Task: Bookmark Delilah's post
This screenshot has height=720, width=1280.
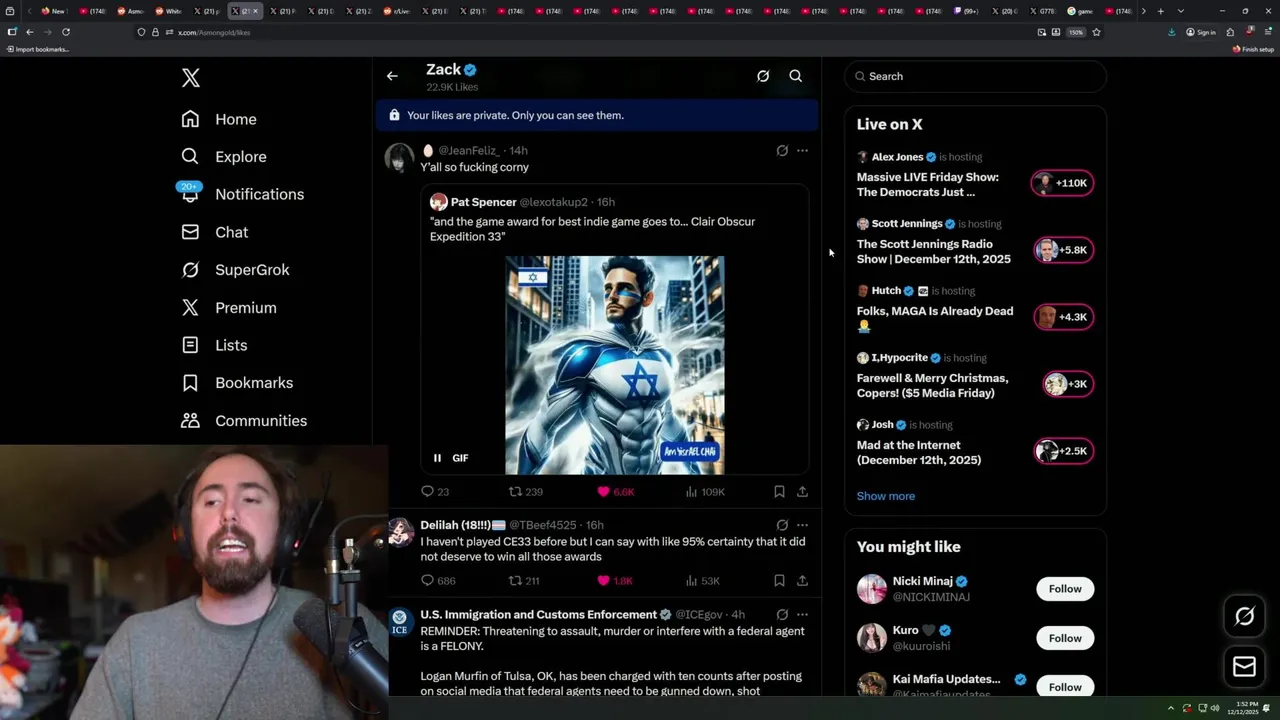Action: point(779,581)
